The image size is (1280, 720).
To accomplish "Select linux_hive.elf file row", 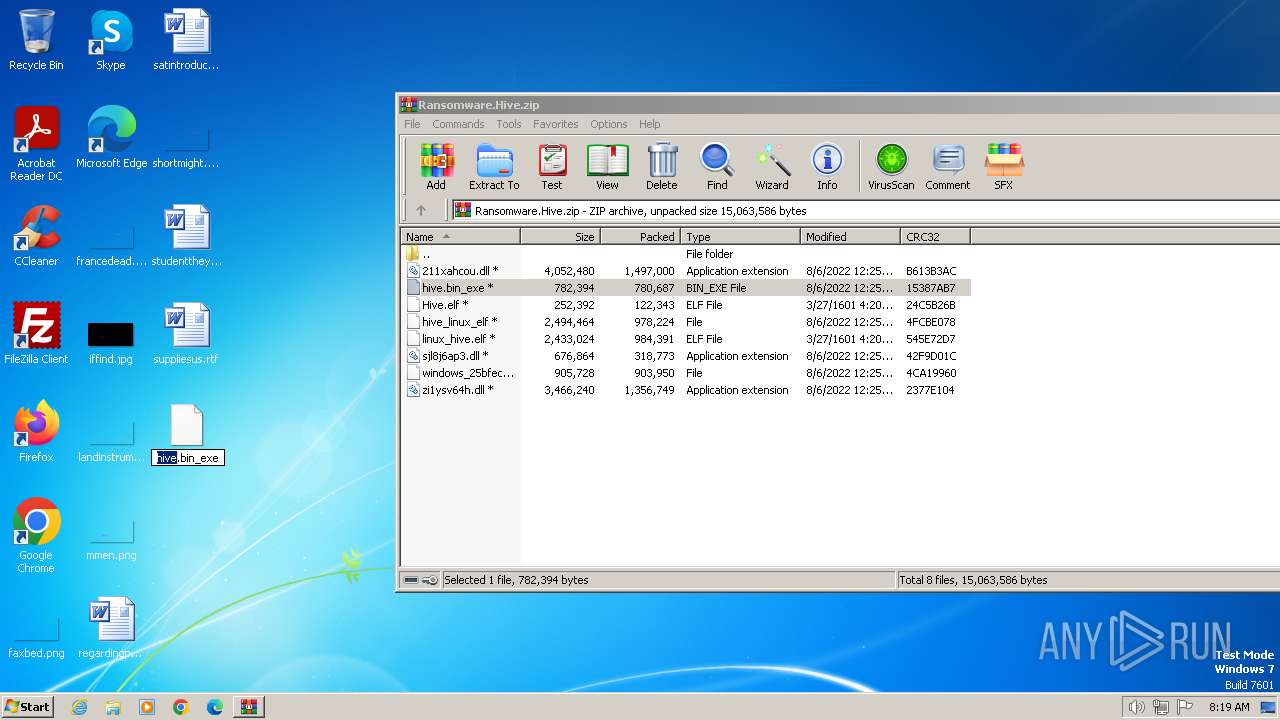I will point(686,339).
